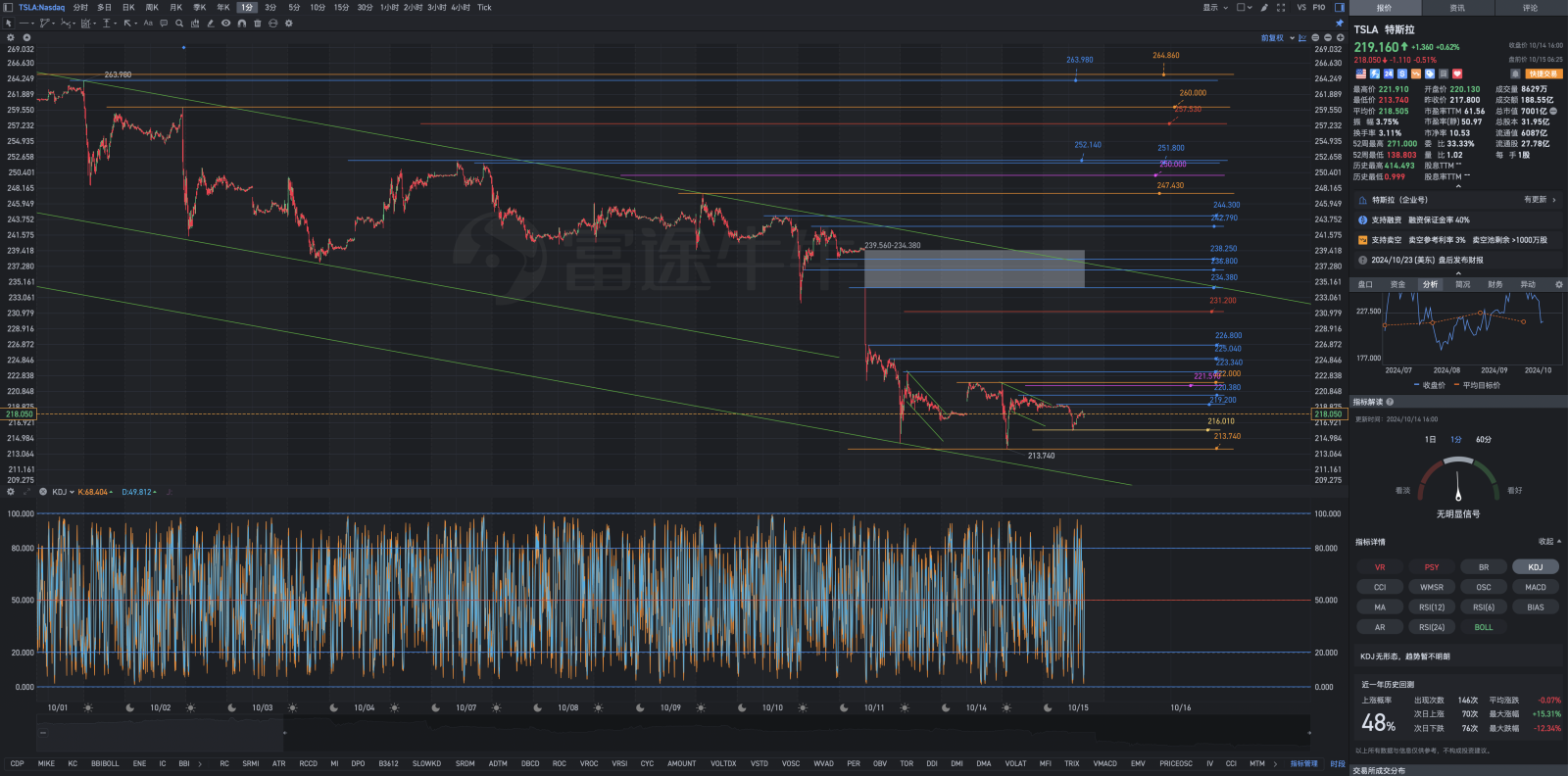Screen dimensions: 1568x776
Task: Click the timeline navigator right handle
Action: [x=1309, y=732]
